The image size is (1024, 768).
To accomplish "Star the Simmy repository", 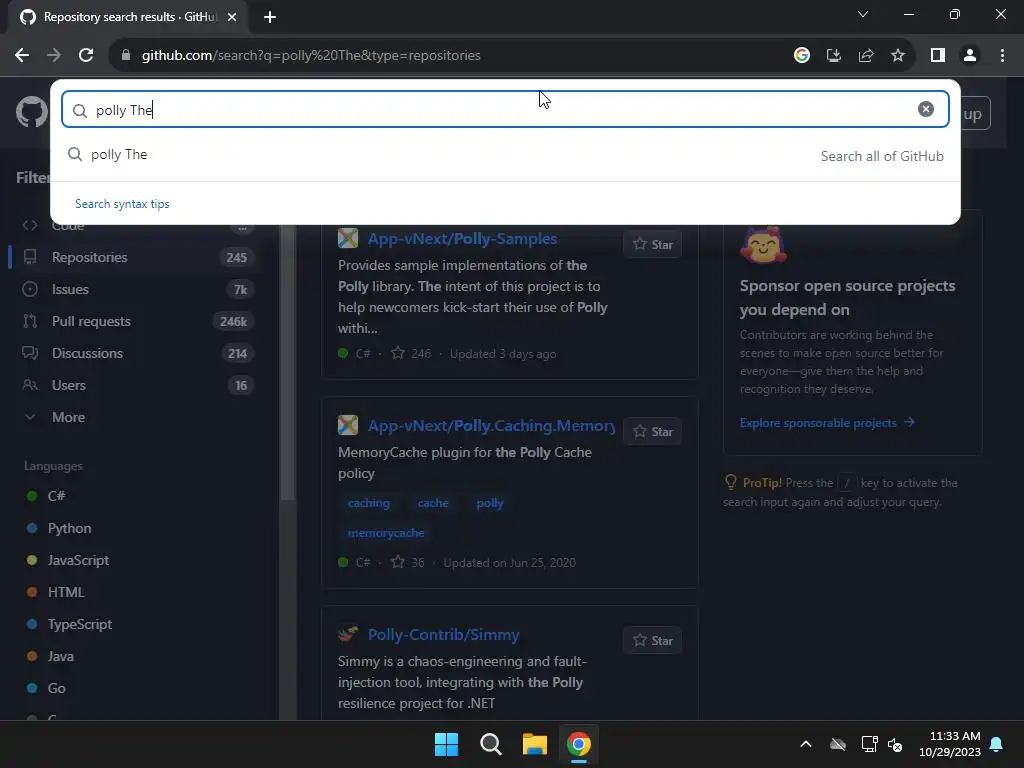I will [652, 641].
